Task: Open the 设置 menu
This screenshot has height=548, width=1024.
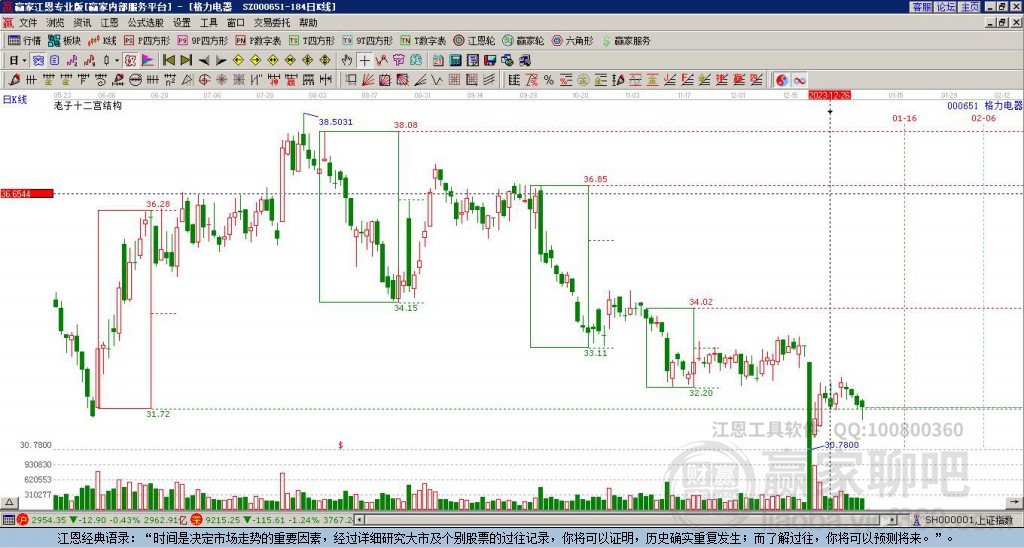Action: 182,23
